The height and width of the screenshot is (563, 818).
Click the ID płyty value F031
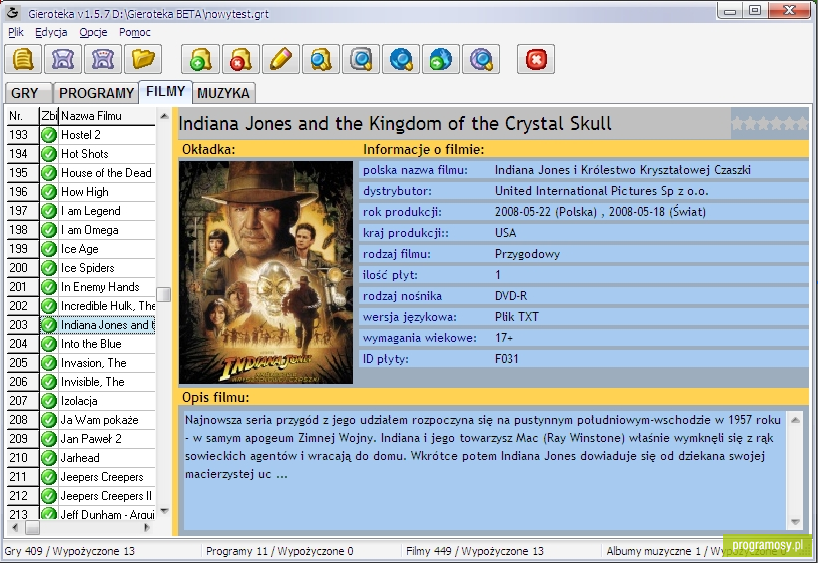tap(507, 359)
